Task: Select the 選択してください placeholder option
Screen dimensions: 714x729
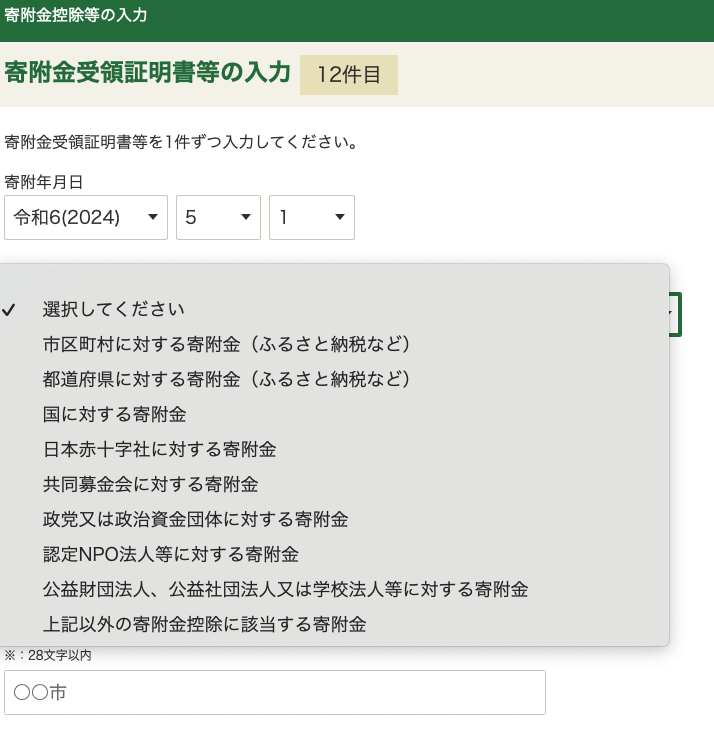Action: coord(113,310)
